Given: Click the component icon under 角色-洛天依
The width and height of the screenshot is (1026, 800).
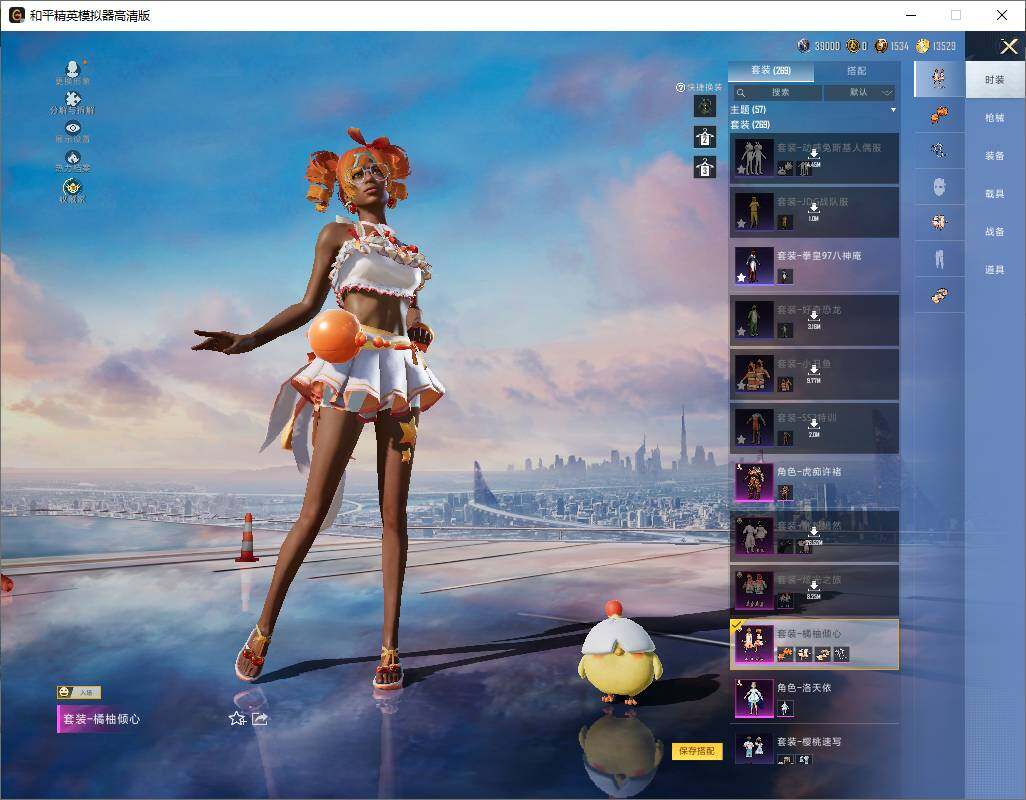Looking at the screenshot, I should (785, 708).
